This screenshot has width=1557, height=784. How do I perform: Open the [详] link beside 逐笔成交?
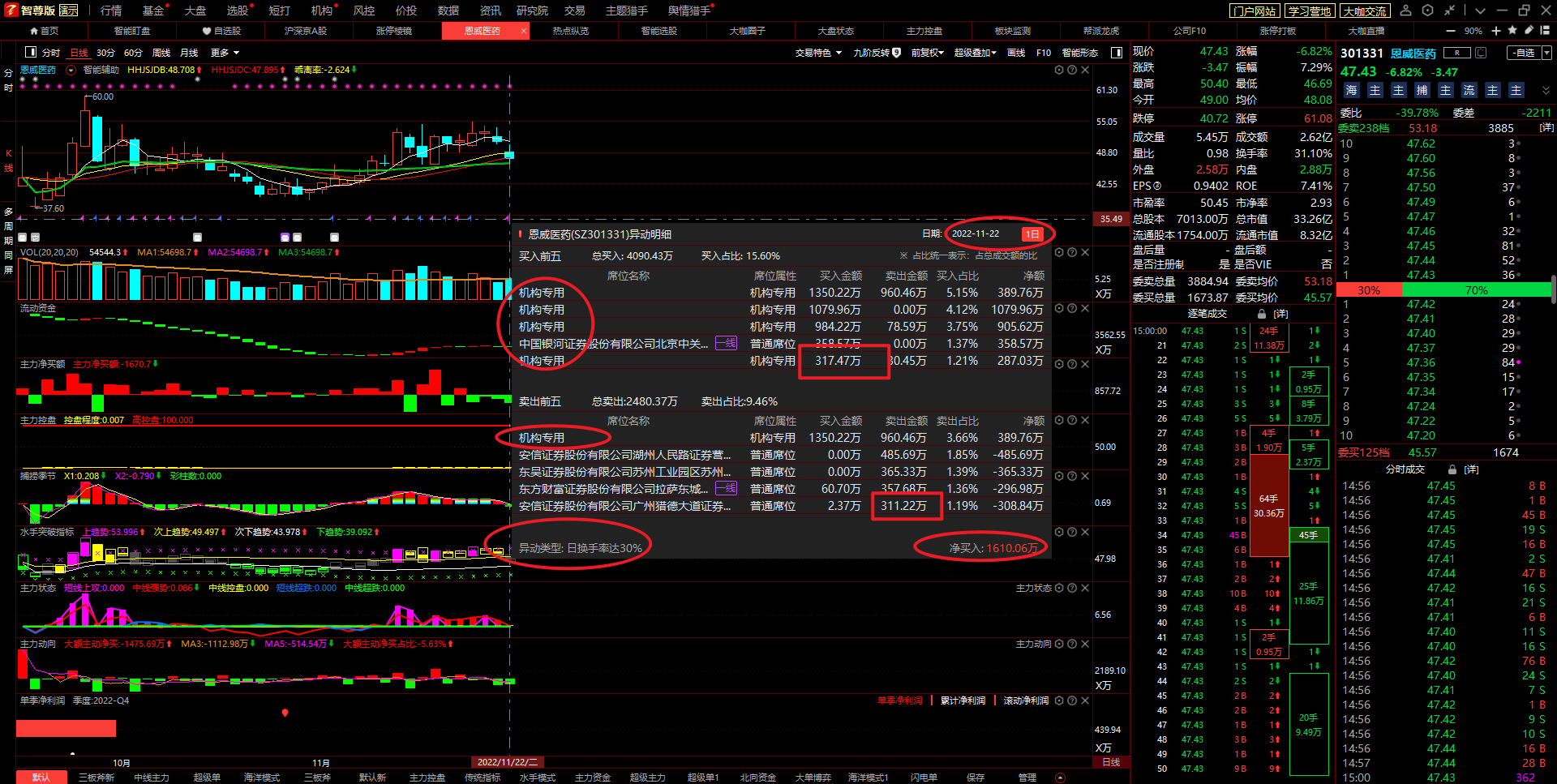pyautogui.click(x=1280, y=314)
